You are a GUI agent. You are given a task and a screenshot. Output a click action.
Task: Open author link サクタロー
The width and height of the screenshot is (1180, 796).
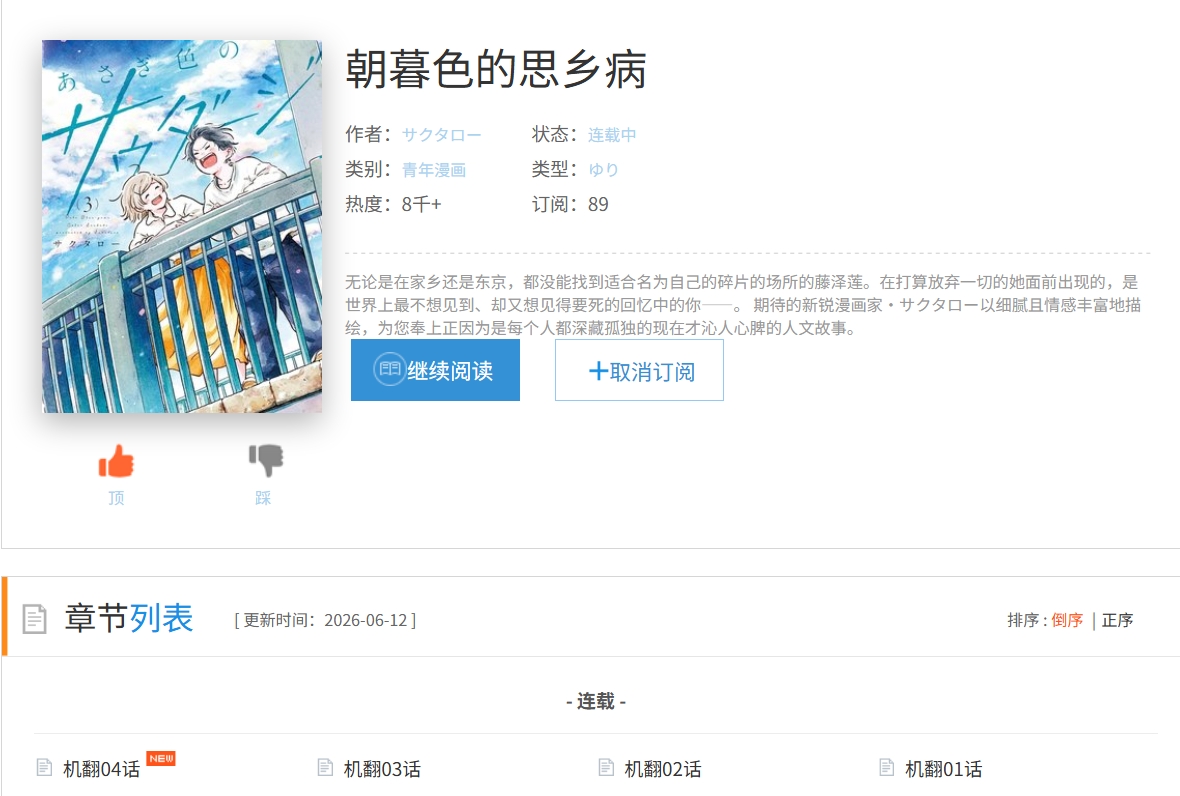coord(442,135)
